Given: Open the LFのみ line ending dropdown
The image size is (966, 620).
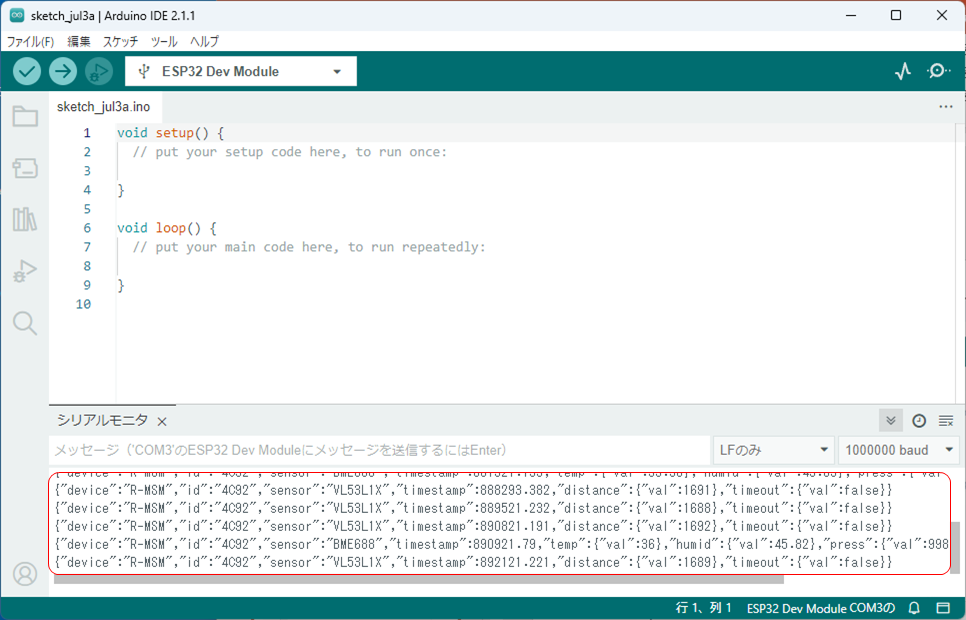Looking at the screenshot, I should pos(774,450).
